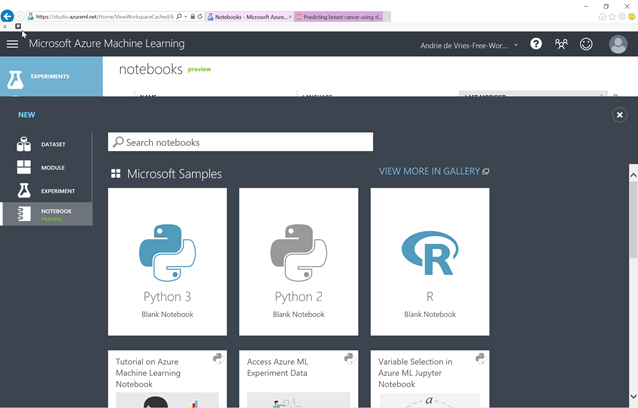Click the feedback smiley icon
Image resolution: width=638 pixels, height=408 pixels.
[x=586, y=44]
